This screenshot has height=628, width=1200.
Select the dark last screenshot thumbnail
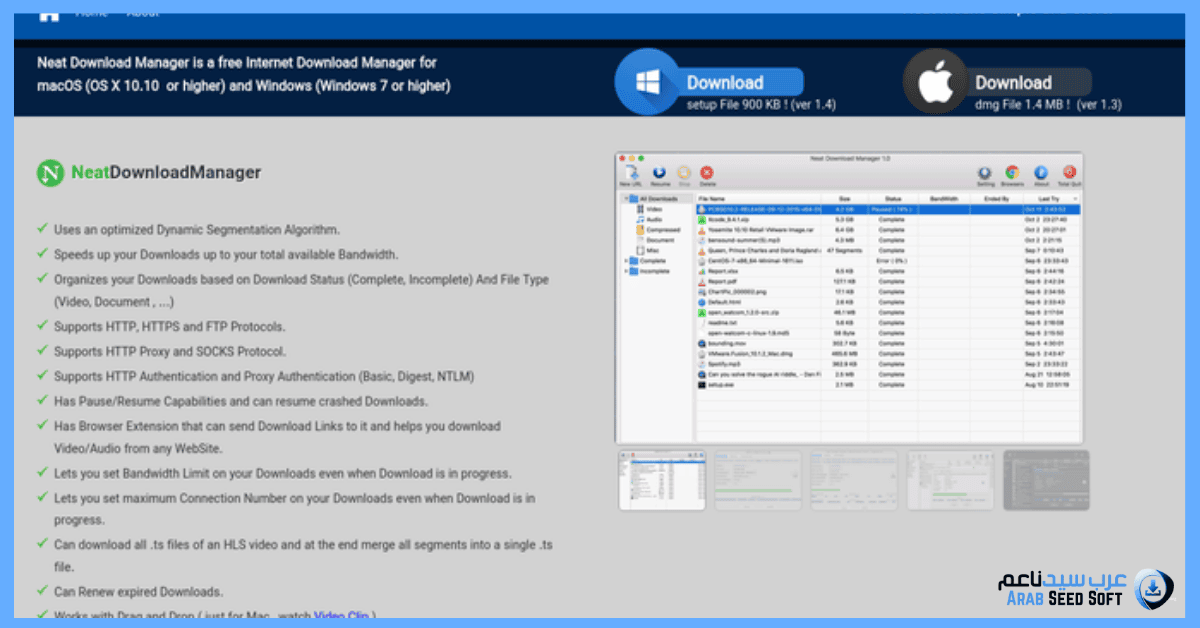pos(1046,480)
